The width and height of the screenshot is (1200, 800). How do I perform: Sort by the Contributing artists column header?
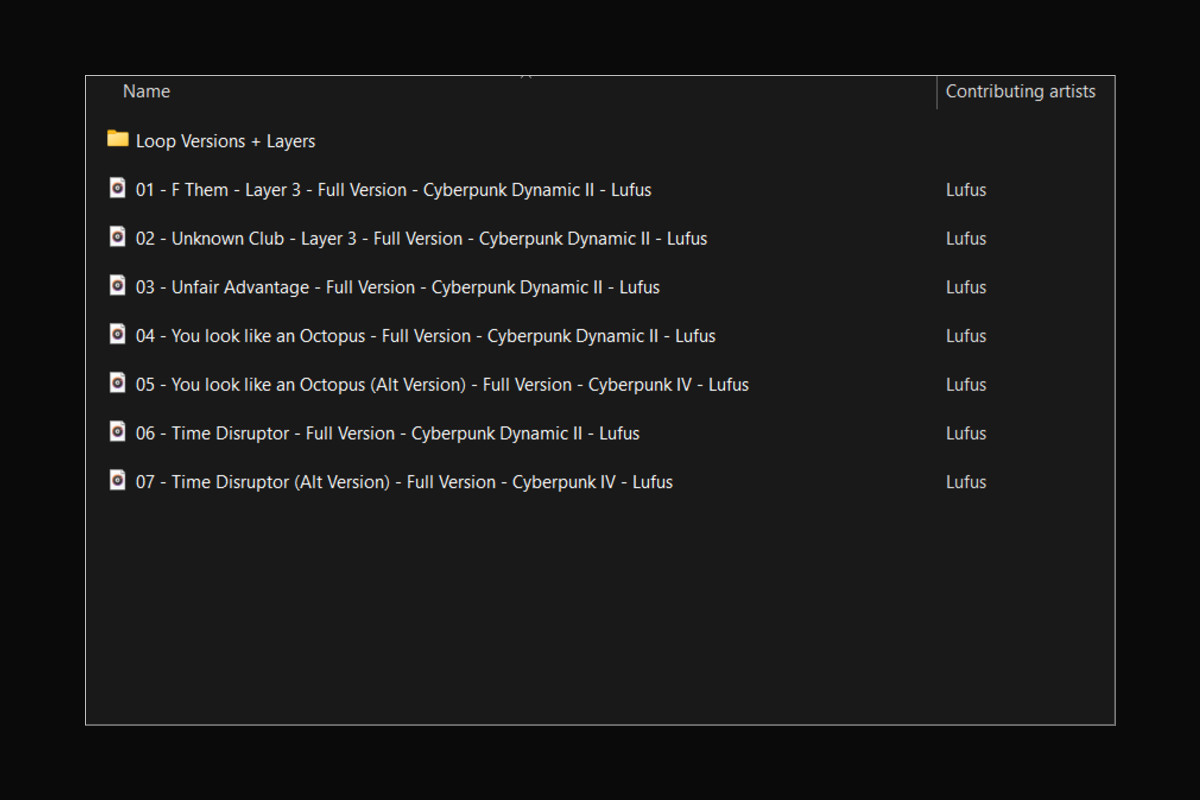tap(1020, 91)
